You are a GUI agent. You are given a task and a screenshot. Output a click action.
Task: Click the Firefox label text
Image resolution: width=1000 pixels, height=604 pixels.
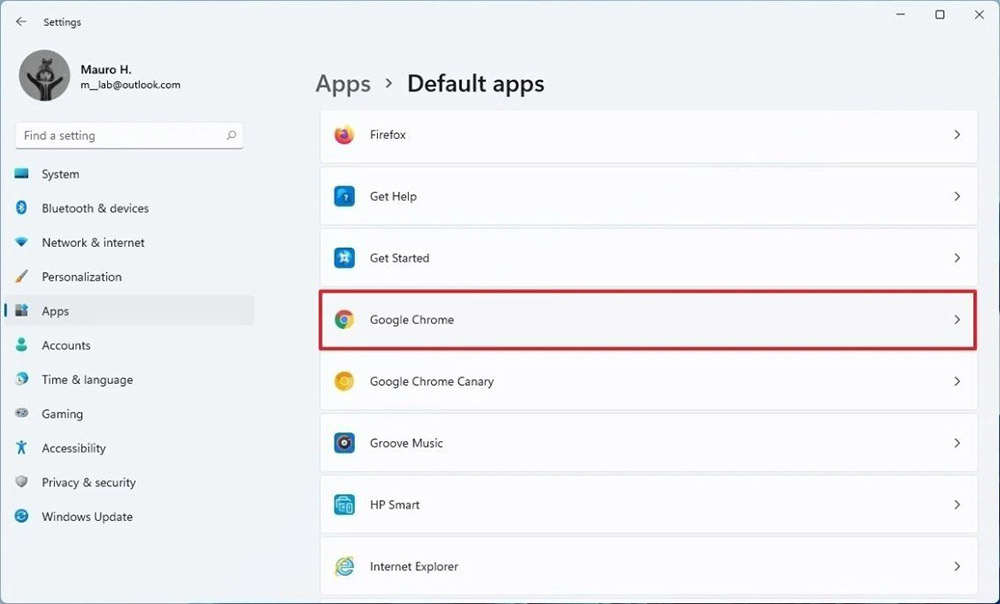tap(388, 135)
